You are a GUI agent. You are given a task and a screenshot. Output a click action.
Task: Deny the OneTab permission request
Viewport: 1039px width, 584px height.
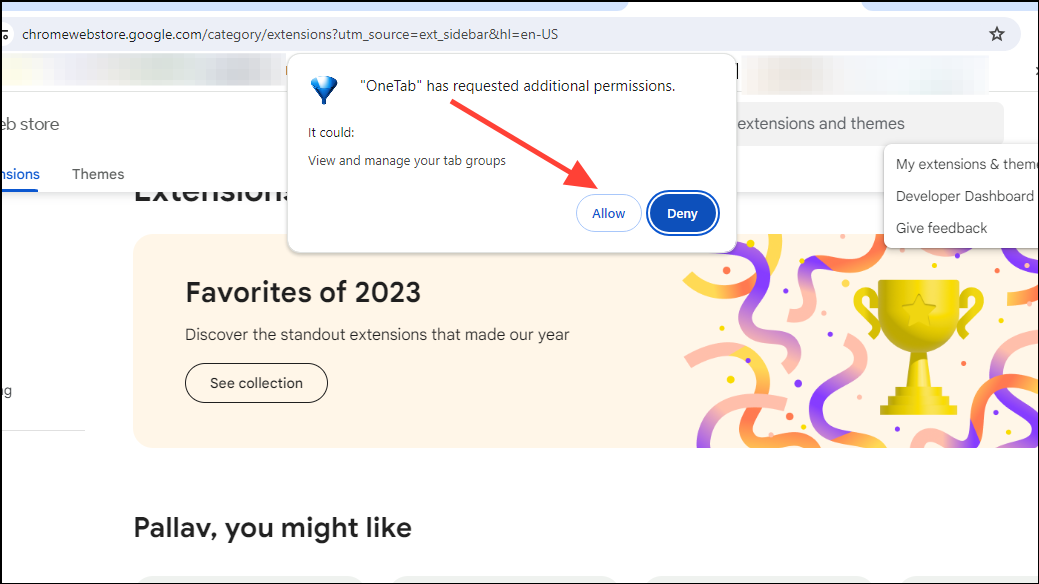683,213
